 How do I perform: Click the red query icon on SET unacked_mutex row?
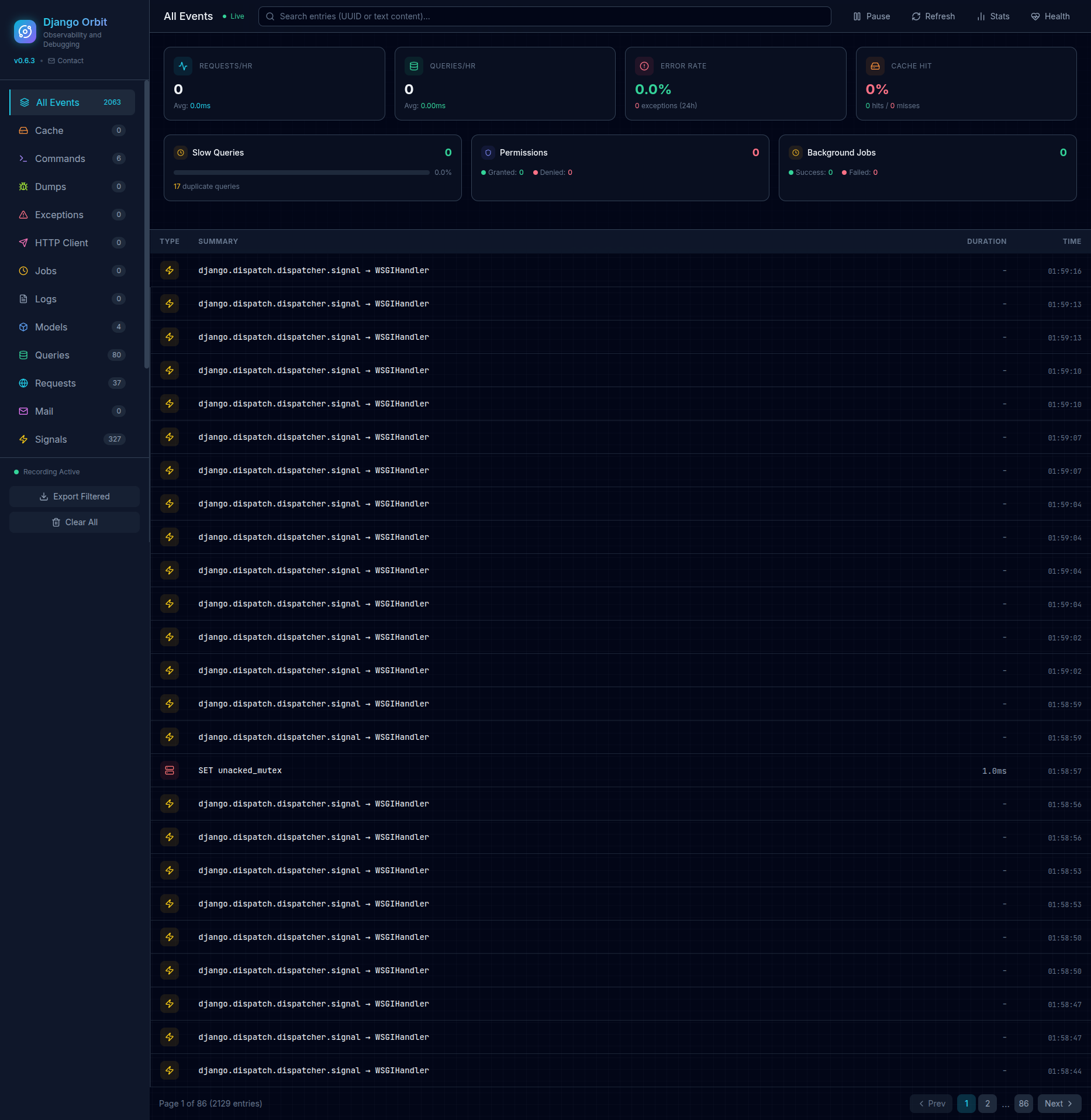click(x=170, y=770)
